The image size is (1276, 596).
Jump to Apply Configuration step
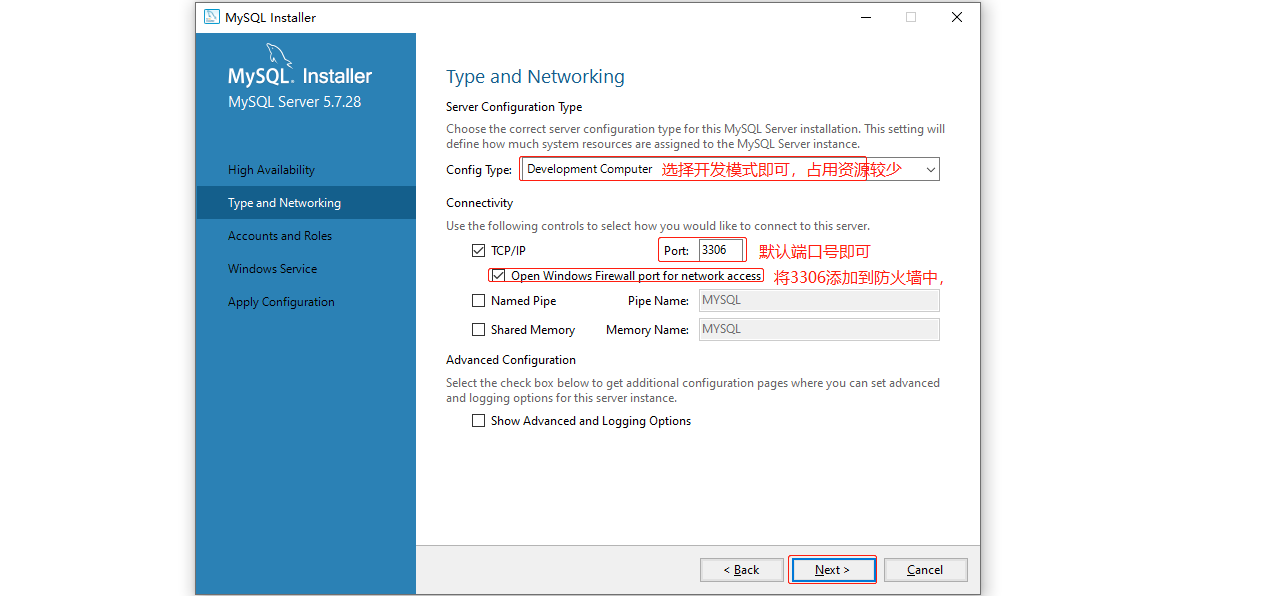pos(281,302)
